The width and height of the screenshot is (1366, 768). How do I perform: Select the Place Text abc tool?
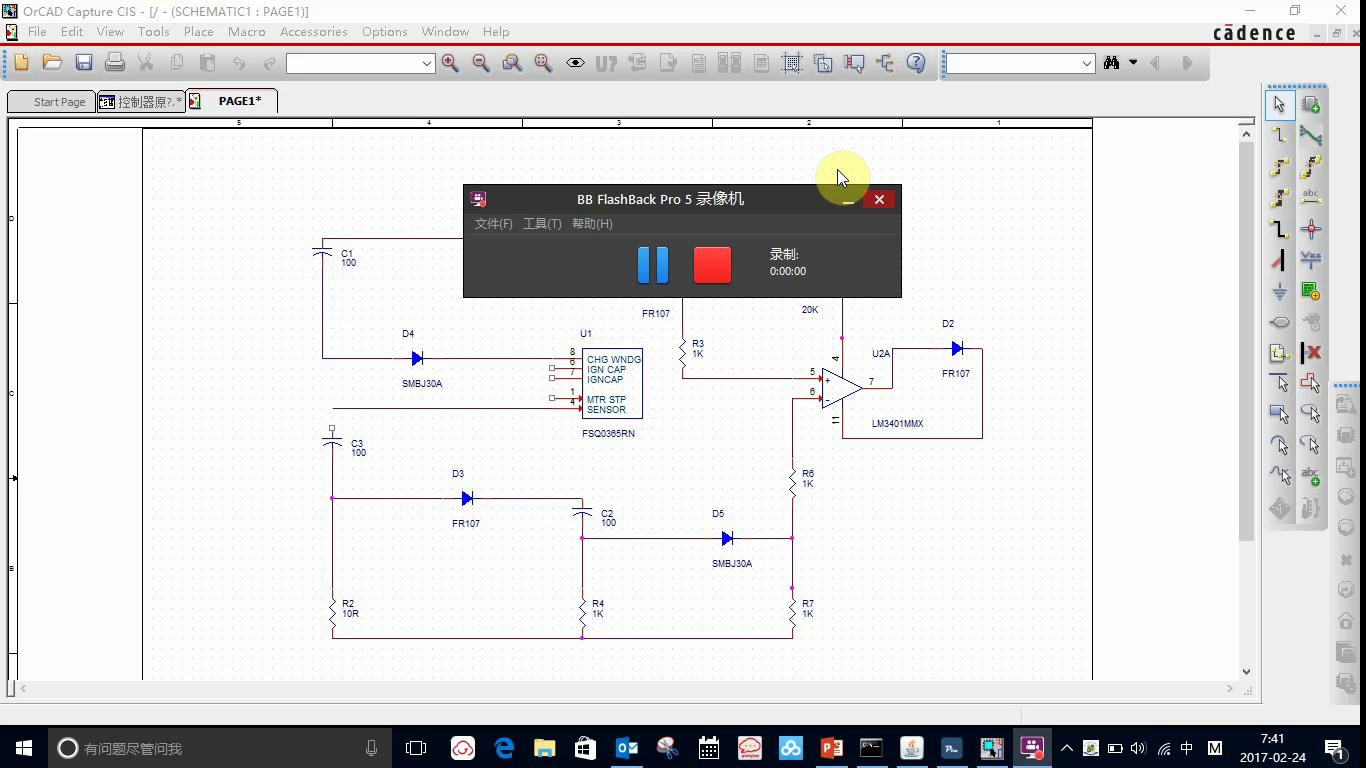[1311, 476]
